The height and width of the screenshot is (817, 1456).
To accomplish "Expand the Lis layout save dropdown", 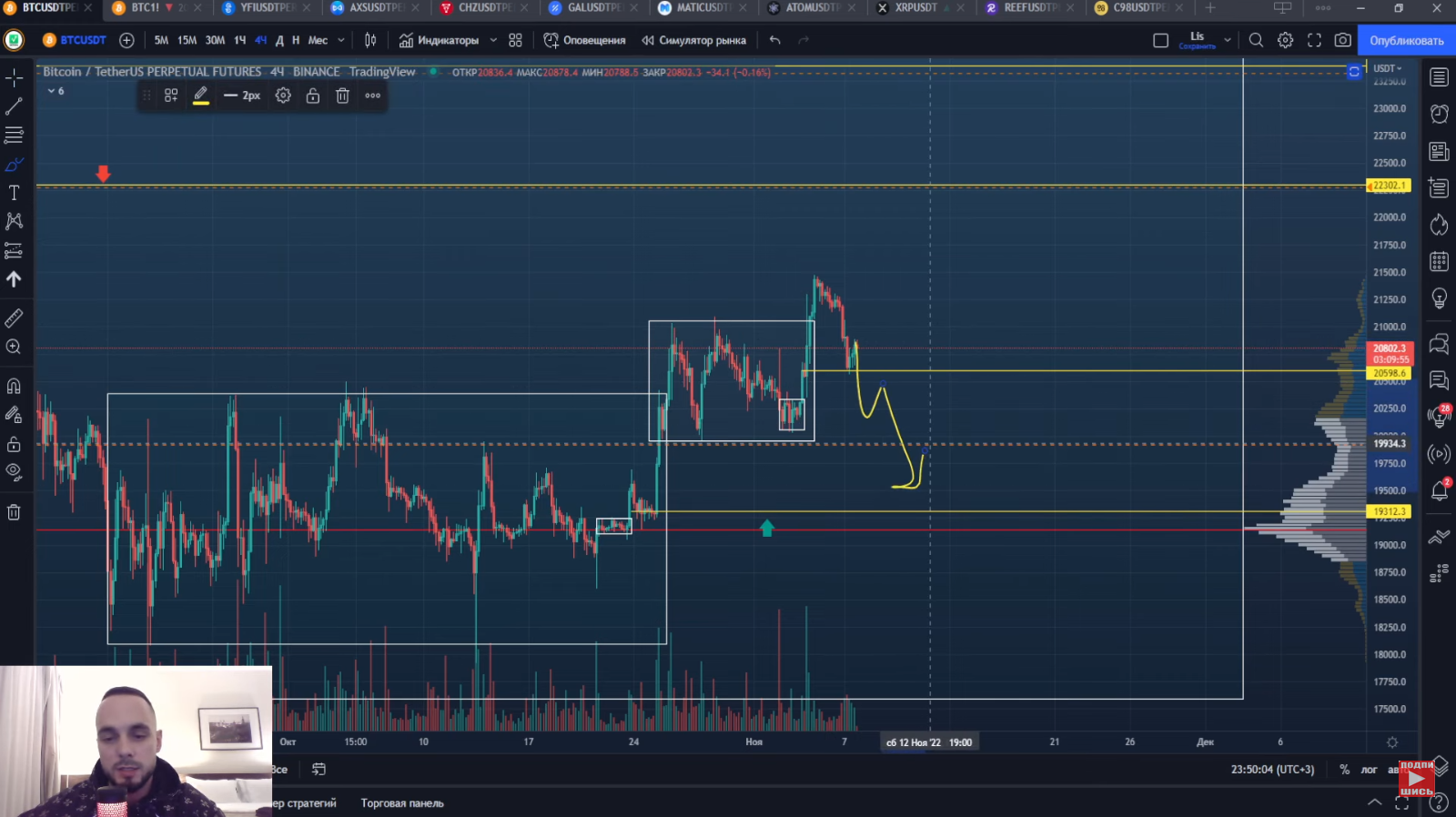I will point(1227,40).
